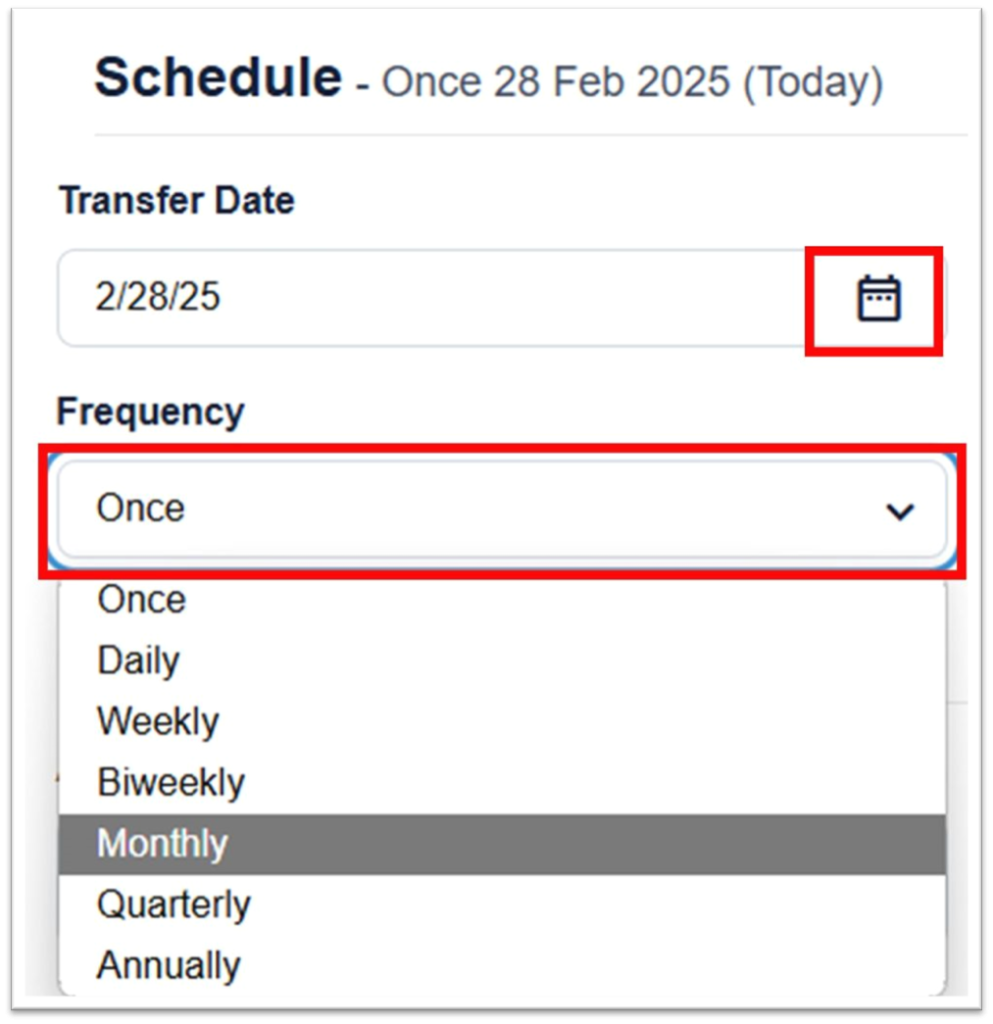Choose Quarterly from the frequency list
This screenshot has width=993, height=1024.
click(174, 905)
